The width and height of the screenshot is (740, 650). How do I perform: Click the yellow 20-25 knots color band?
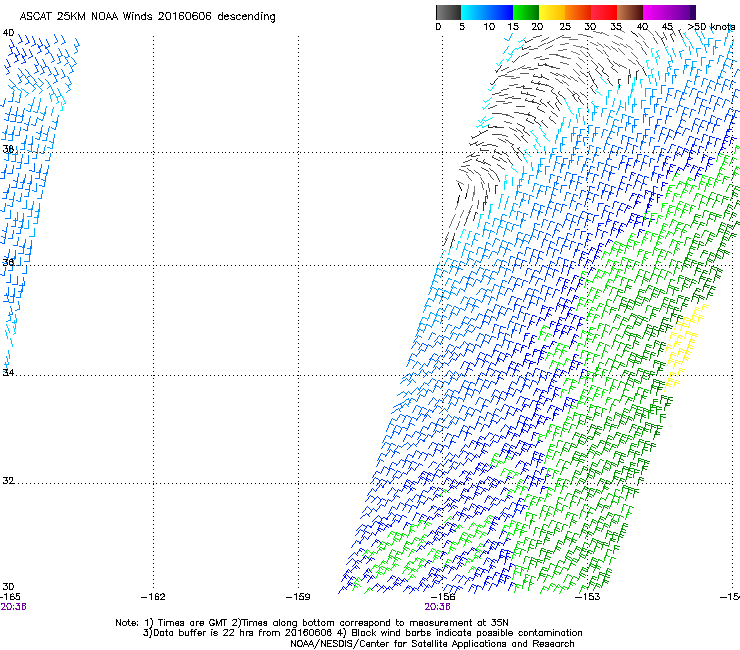[552, 12]
